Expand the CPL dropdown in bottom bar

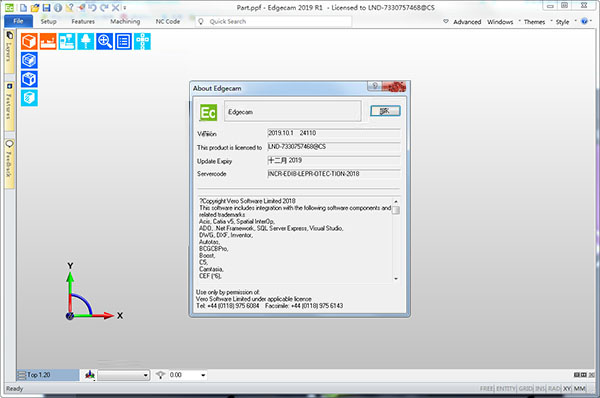(145, 375)
